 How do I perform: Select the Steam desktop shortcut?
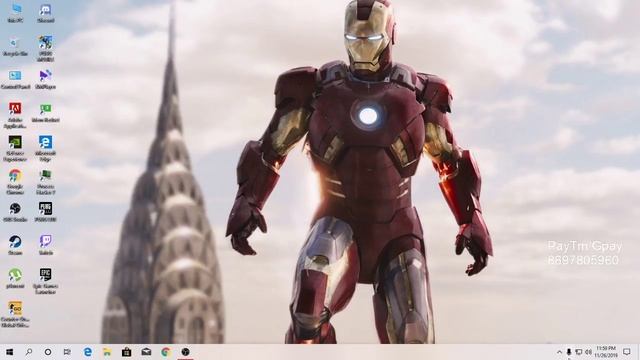click(16, 246)
